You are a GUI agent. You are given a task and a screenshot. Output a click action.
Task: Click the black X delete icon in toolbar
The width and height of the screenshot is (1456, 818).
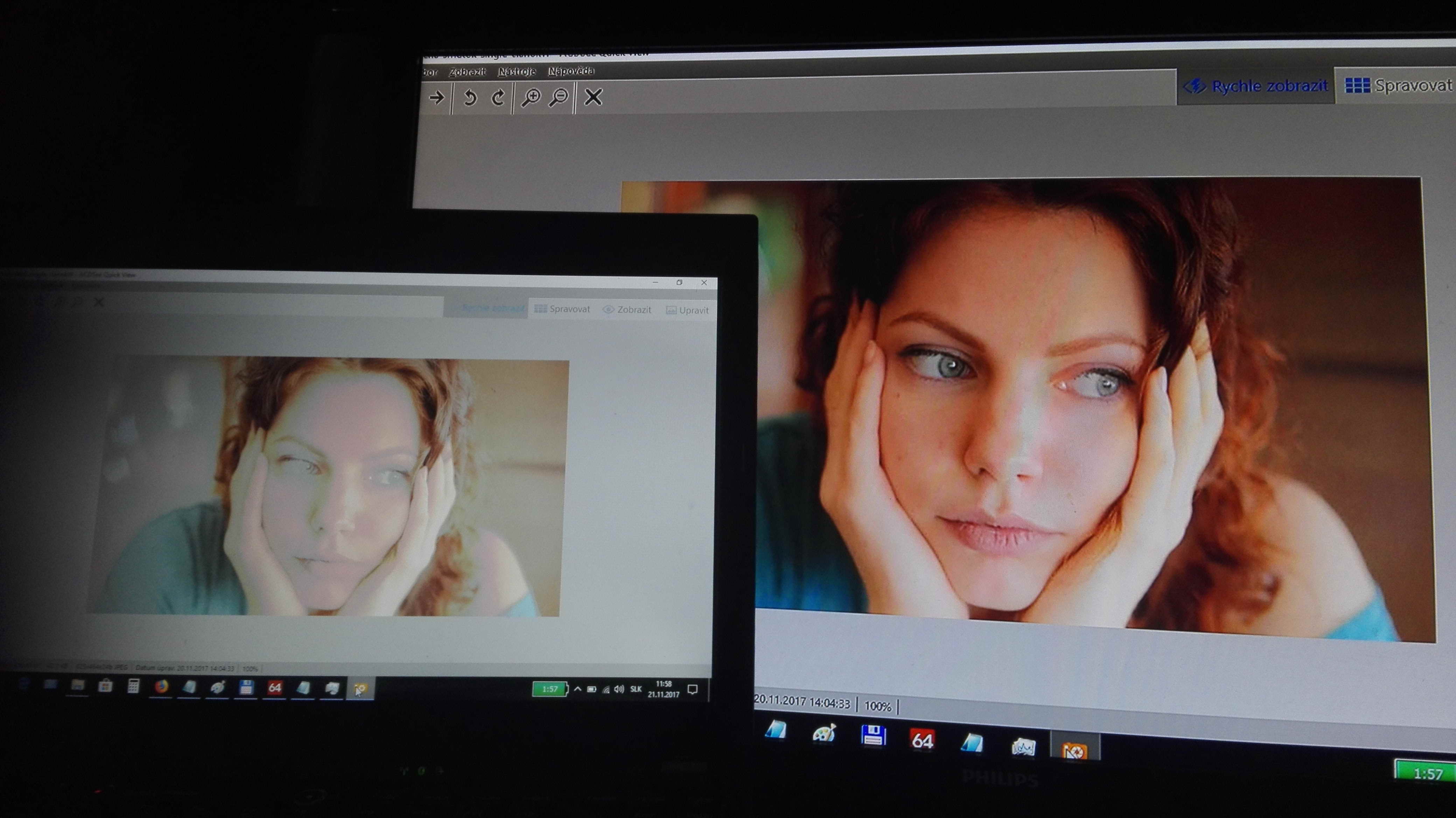click(593, 97)
